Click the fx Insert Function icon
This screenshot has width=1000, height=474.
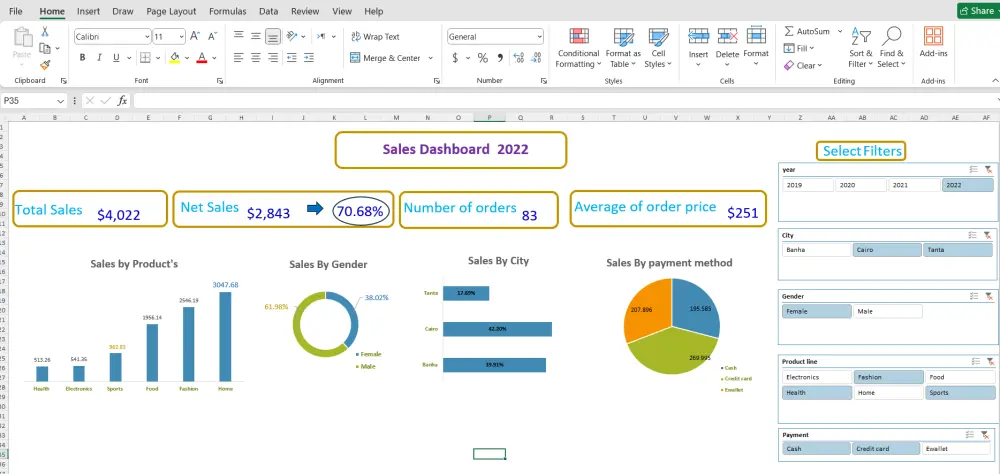pos(122,101)
